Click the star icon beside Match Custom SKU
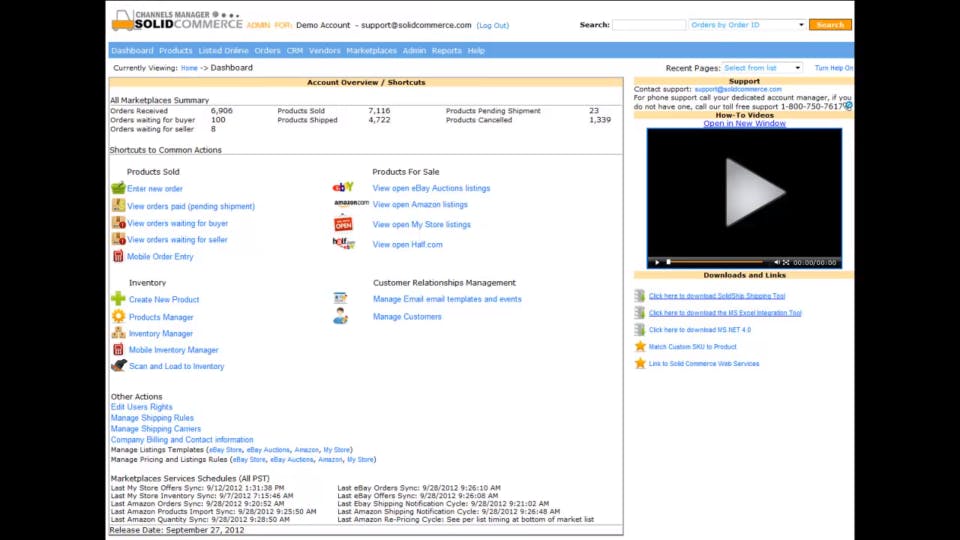Viewport: 960px width, 540px height. pyautogui.click(x=640, y=346)
